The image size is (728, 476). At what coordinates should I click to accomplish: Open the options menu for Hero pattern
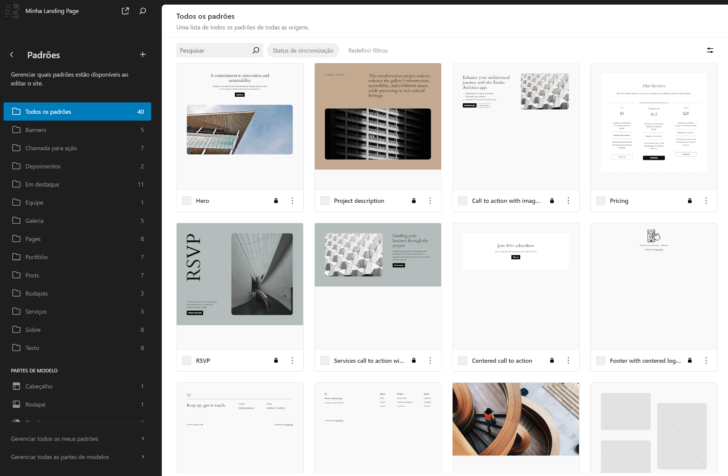[x=292, y=201]
